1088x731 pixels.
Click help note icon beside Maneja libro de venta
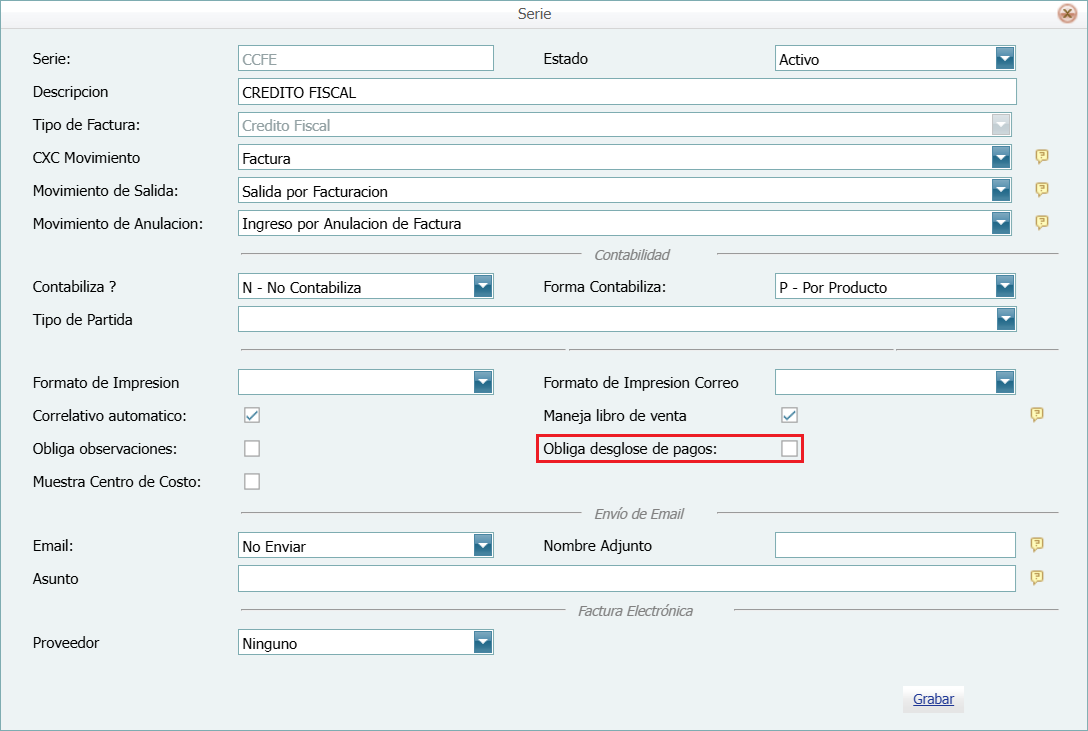point(1037,415)
